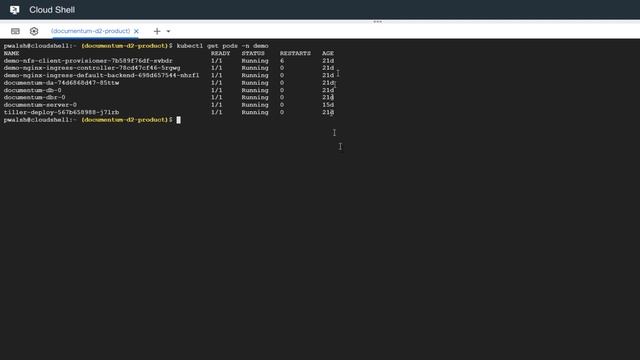This screenshot has width=640, height=360.
Task: Place cursor at the bottom command prompt
Action: pyautogui.click(x=178, y=120)
